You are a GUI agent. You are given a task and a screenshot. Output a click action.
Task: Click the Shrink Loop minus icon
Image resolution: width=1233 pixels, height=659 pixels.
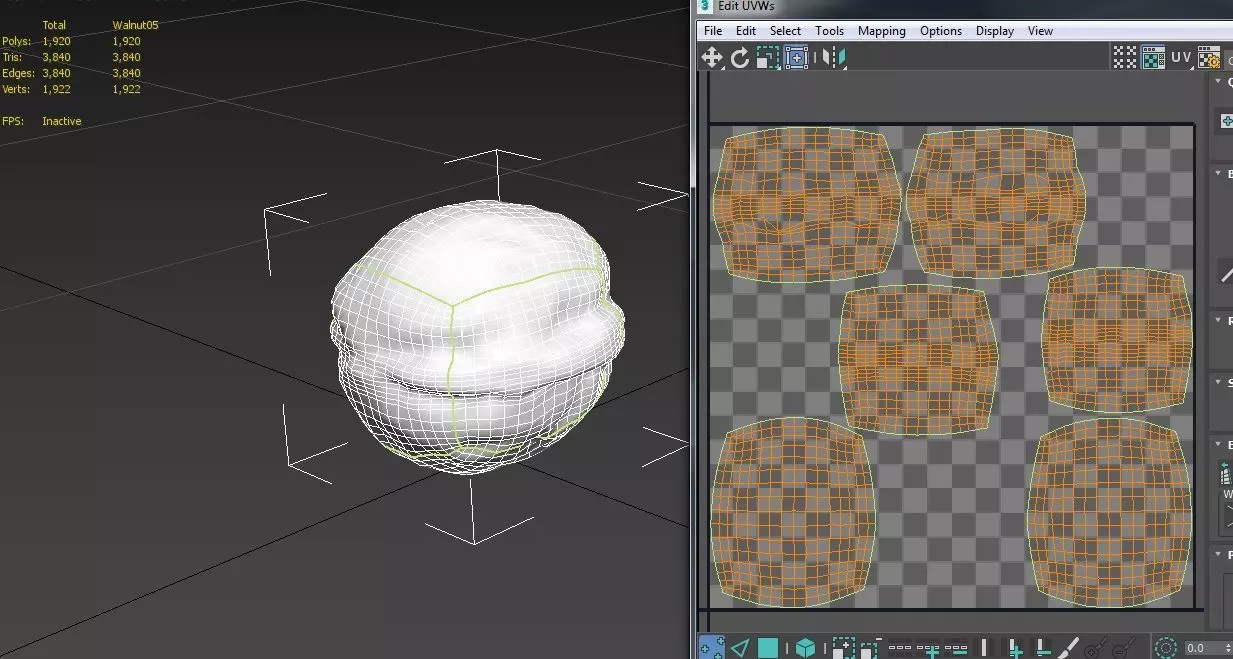pyautogui.click(x=955, y=648)
